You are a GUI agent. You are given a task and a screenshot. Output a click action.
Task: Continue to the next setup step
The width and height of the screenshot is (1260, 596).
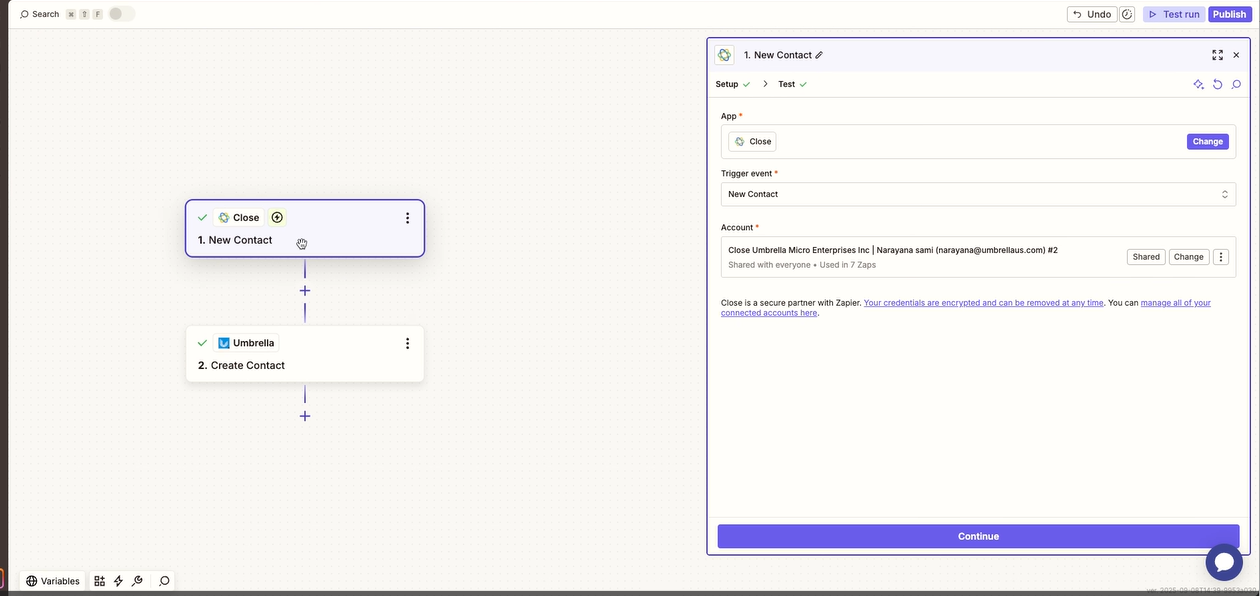point(978,536)
